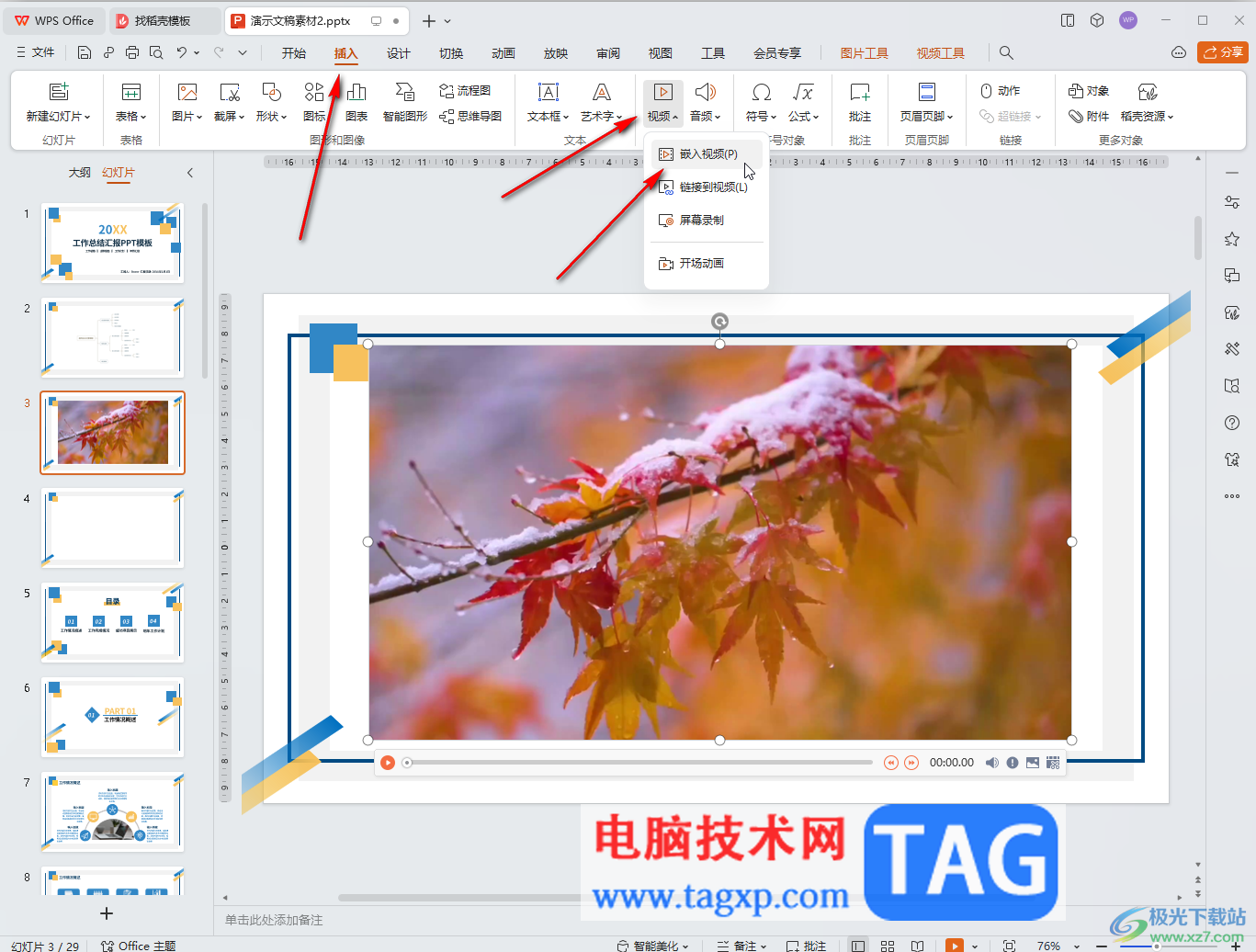The image size is (1256, 952).
Task: Click the video play button on slide
Action: (x=388, y=763)
